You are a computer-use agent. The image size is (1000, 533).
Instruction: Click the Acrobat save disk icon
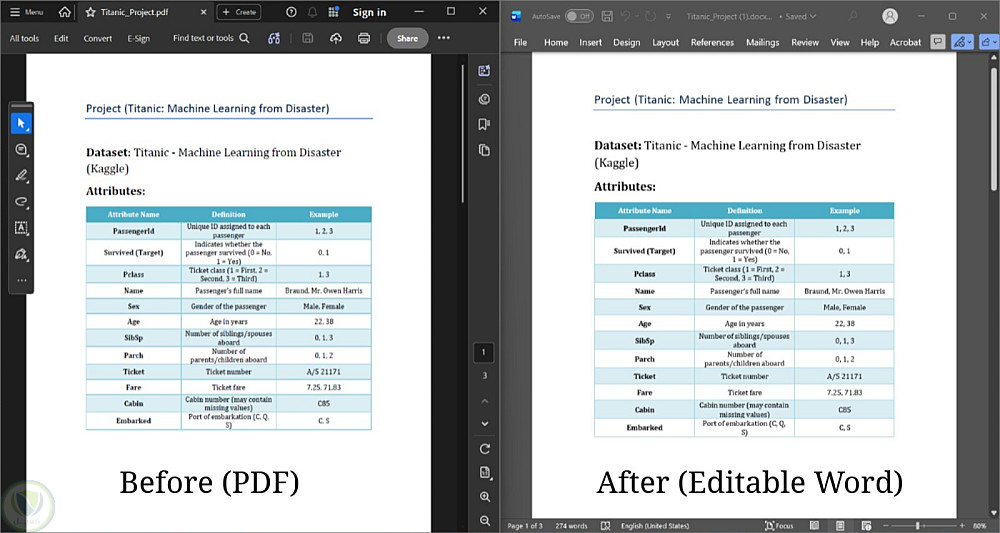(x=307, y=38)
